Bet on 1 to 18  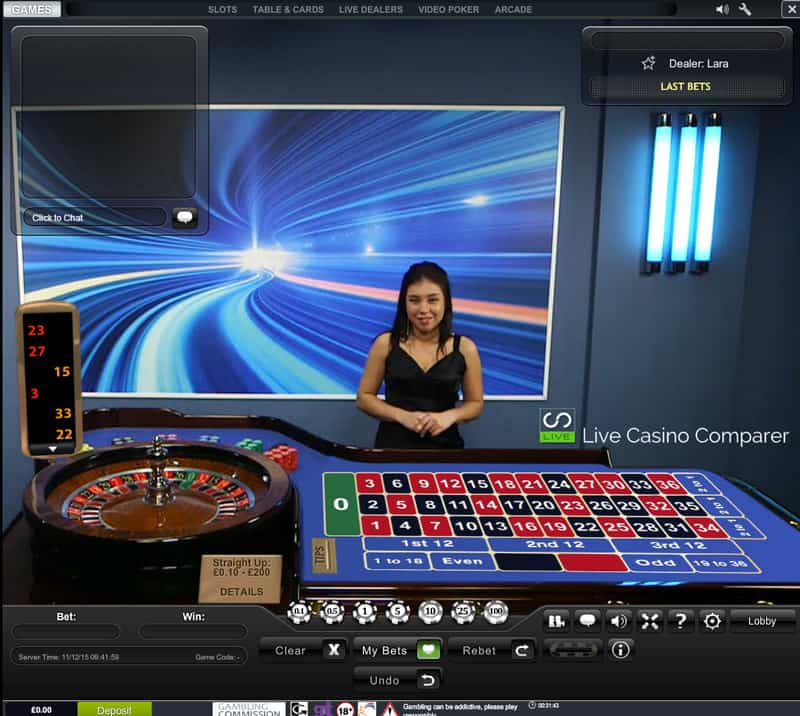point(398,561)
